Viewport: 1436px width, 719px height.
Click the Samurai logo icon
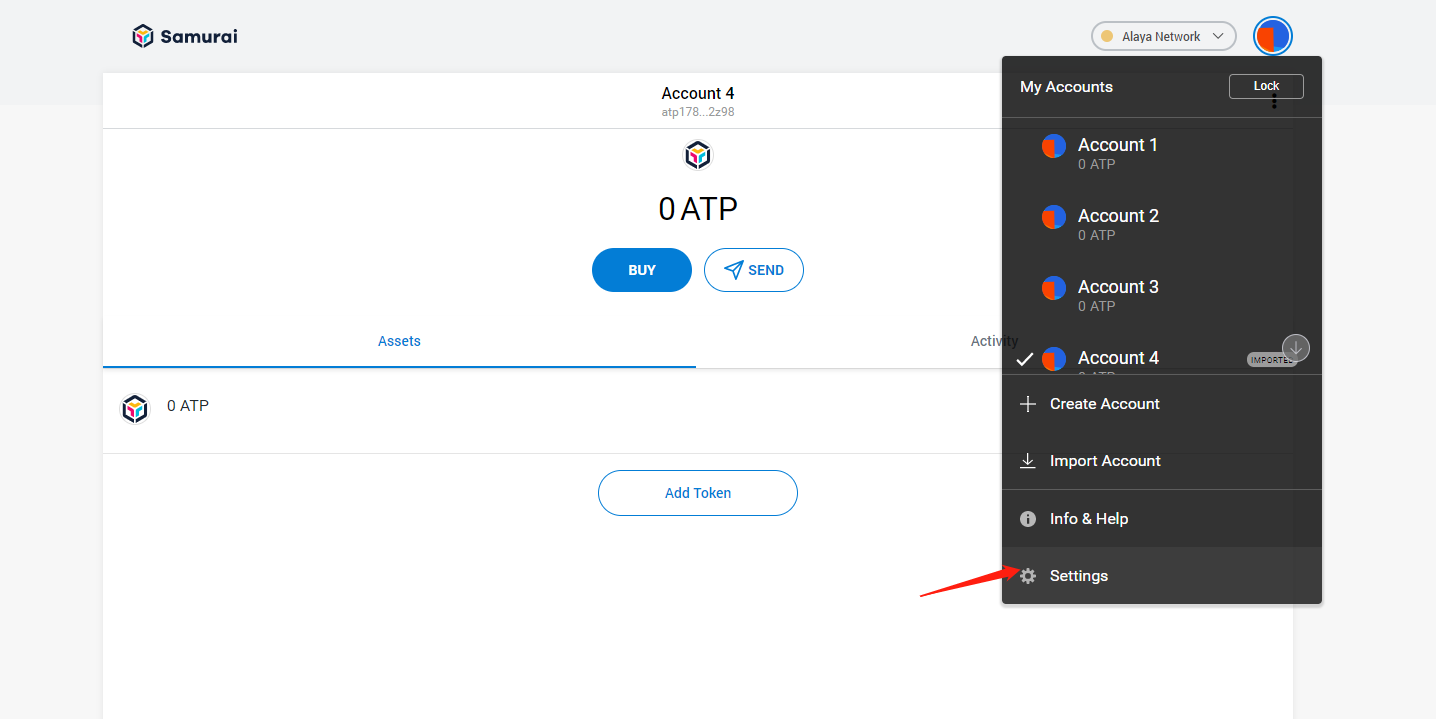pos(144,37)
